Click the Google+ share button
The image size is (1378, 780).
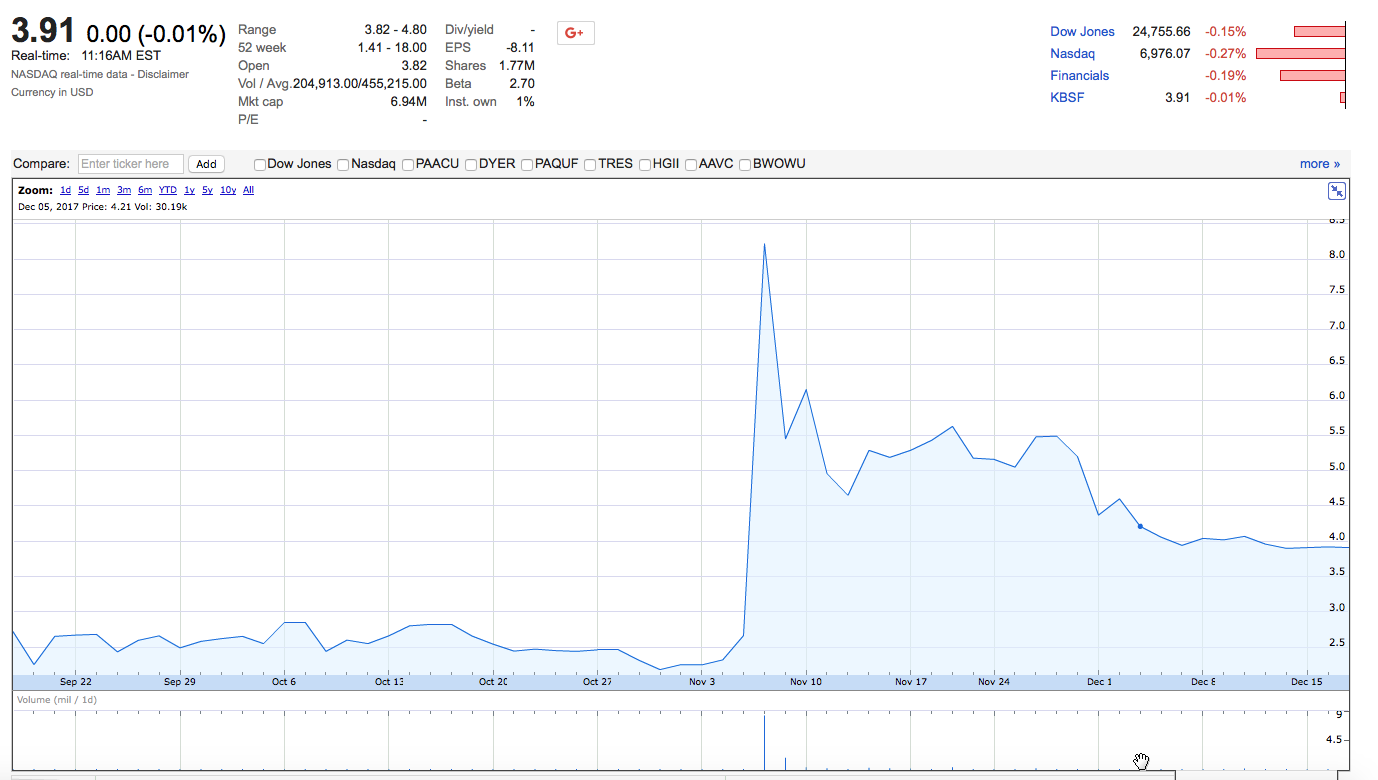coord(575,33)
